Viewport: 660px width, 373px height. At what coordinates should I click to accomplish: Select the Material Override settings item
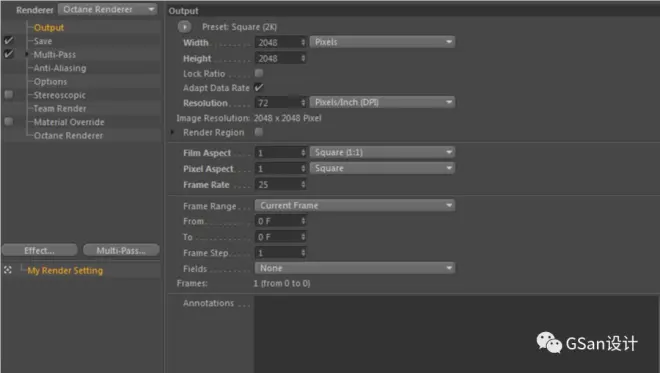[69, 122]
